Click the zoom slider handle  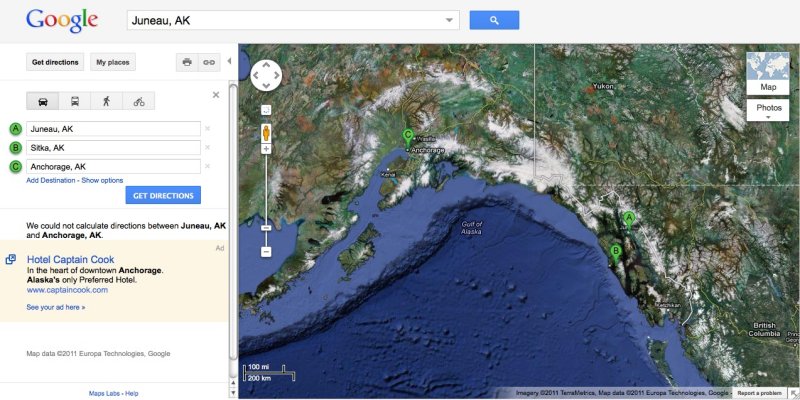(x=266, y=228)
